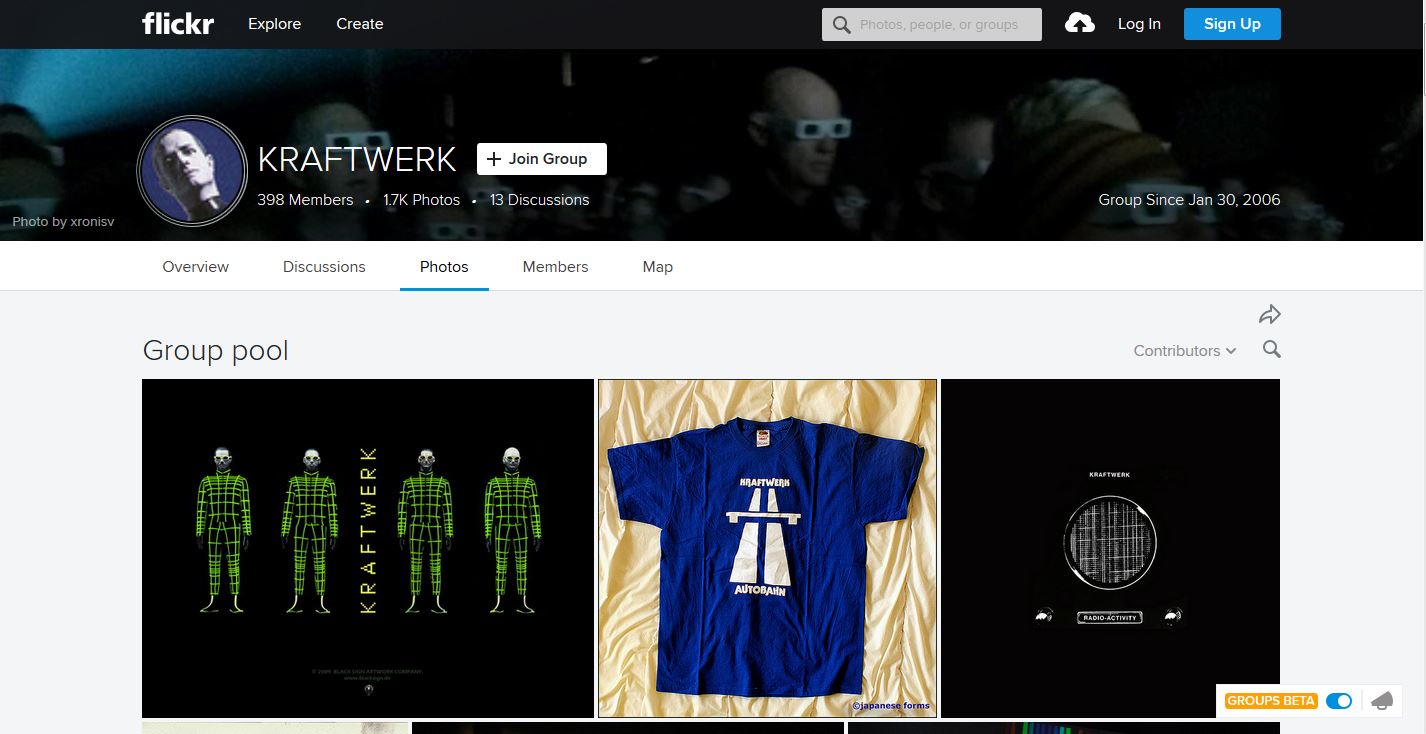This screenshot has height=734, width=1426.
Task: Click the Log In link
Action: (x=1139, y=24)
